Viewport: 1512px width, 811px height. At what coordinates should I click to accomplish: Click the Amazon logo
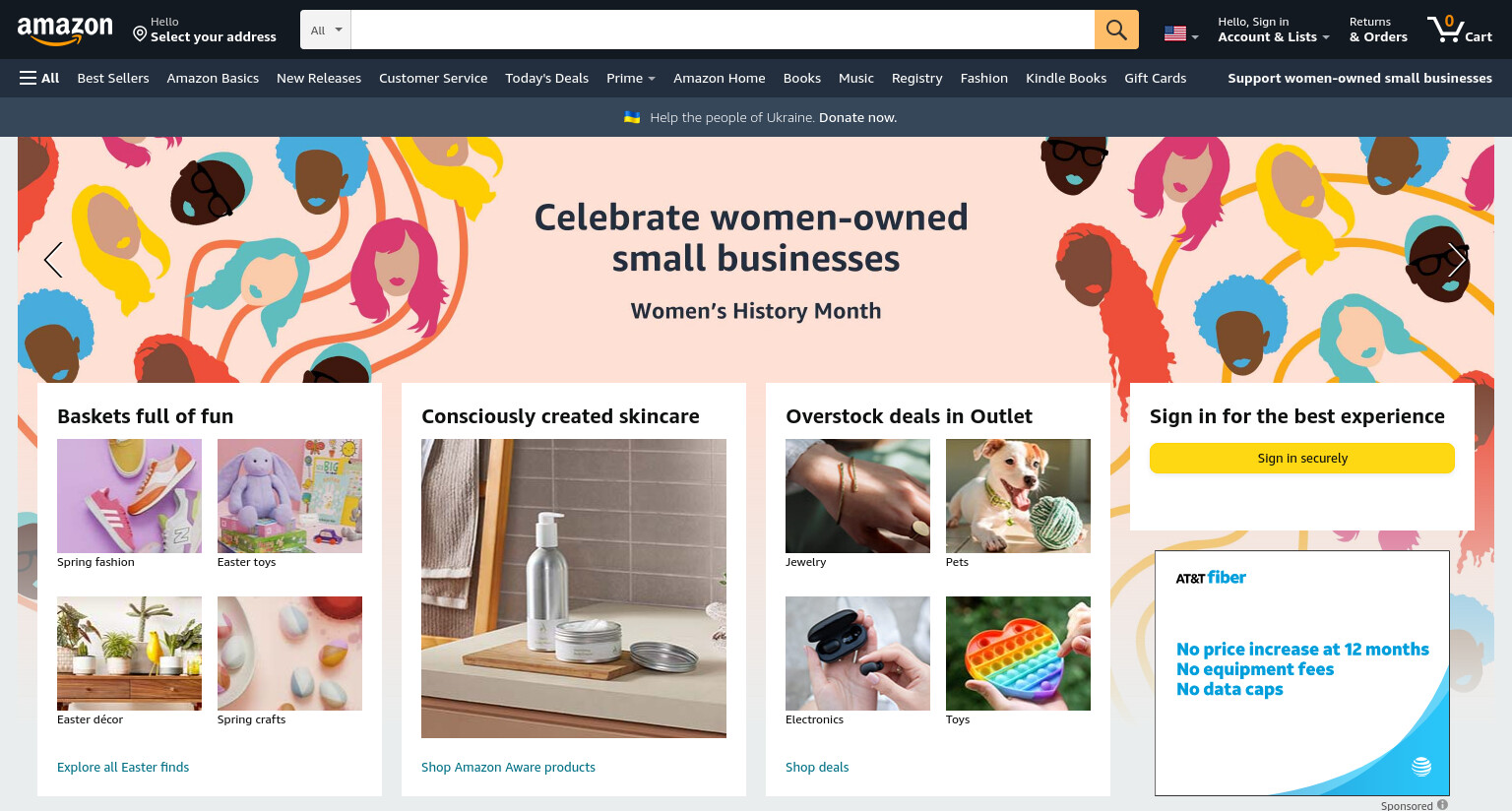tap(65, 31)
